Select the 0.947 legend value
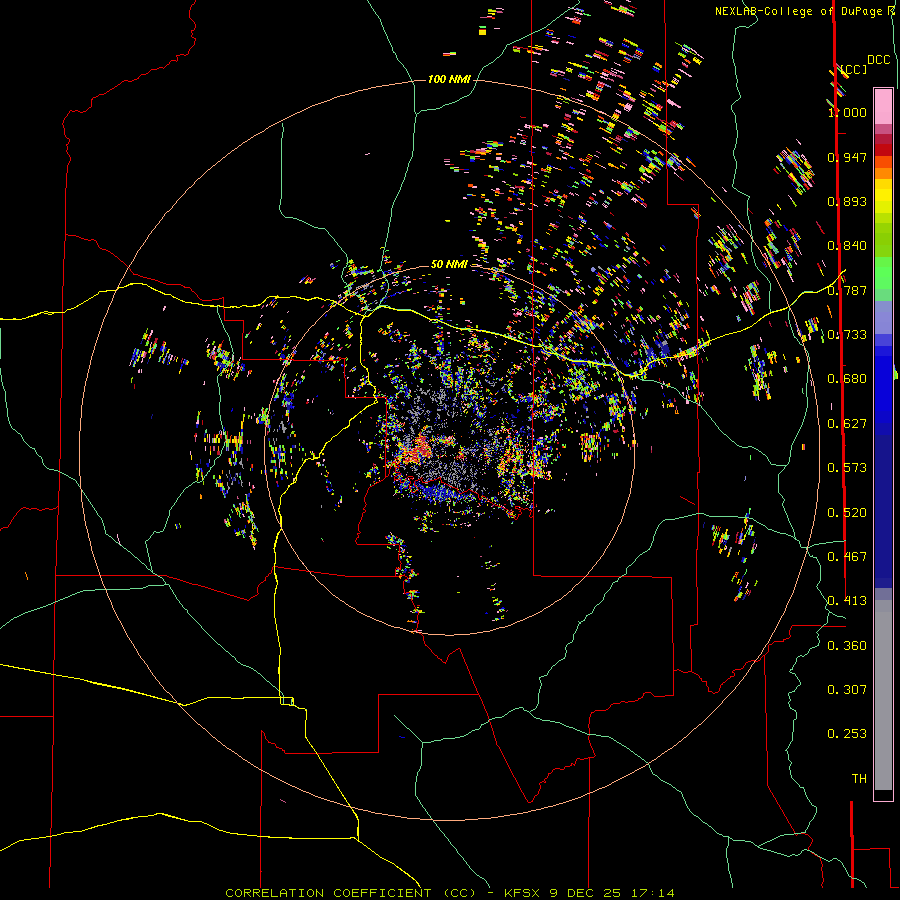Viewport: 900px width, 900px height. 847,157
